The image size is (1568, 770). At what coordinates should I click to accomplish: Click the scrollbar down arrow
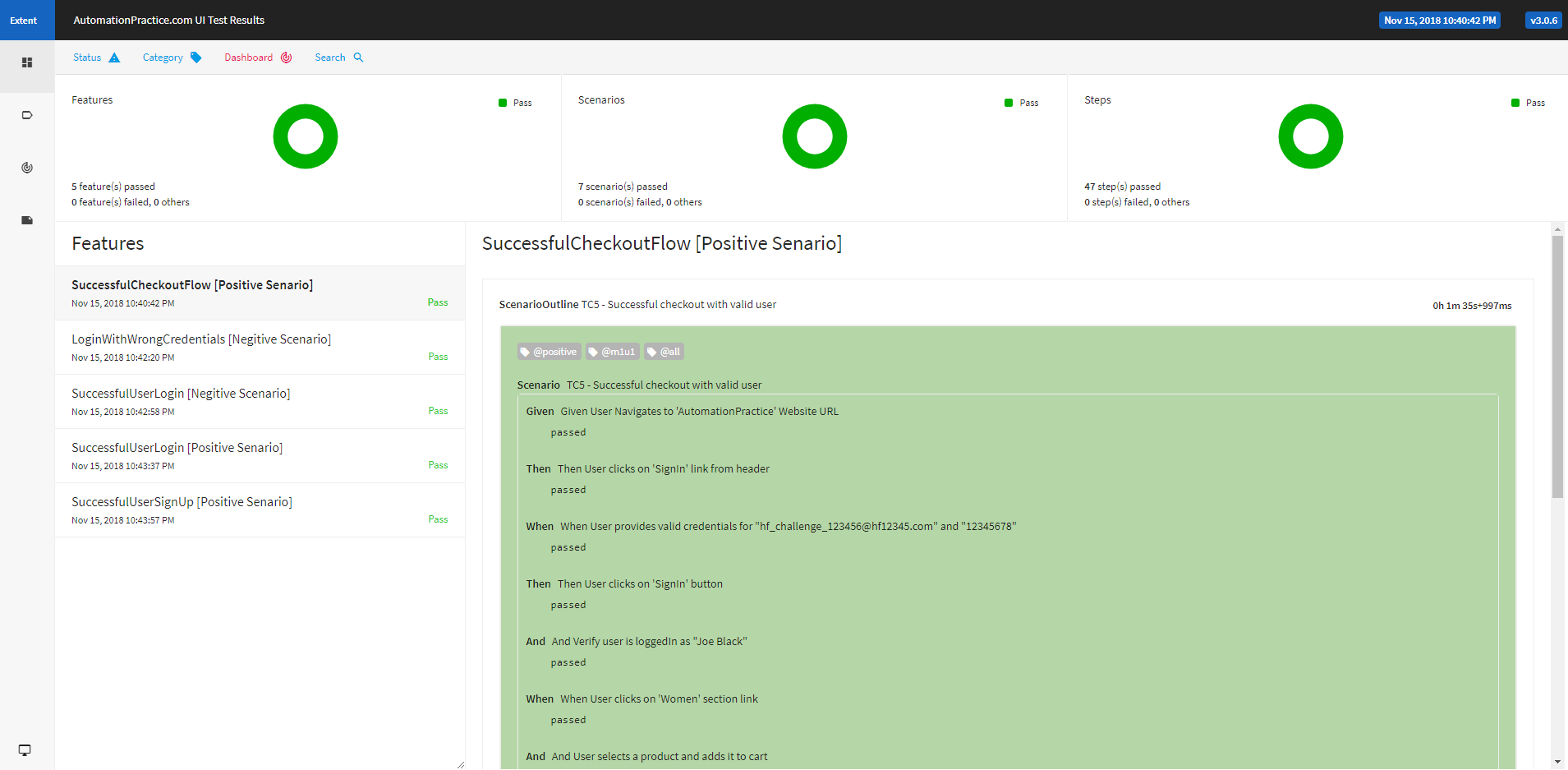click(x=1557, y=763)
